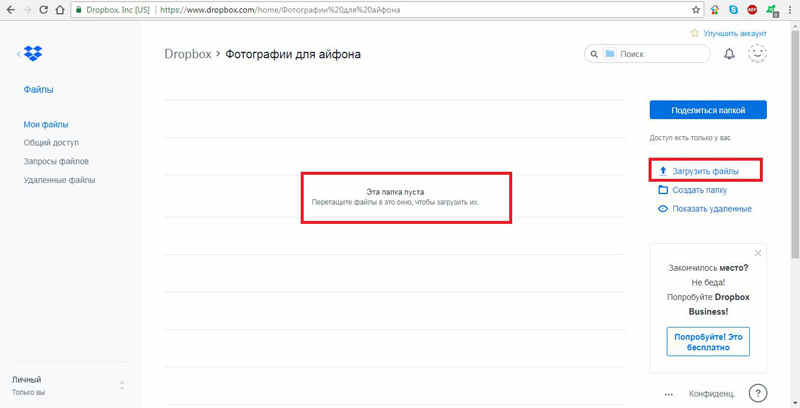Collapse sidebar with the chevron beside logo
Viewport: 800px width, 408px height.
(18, 54)
